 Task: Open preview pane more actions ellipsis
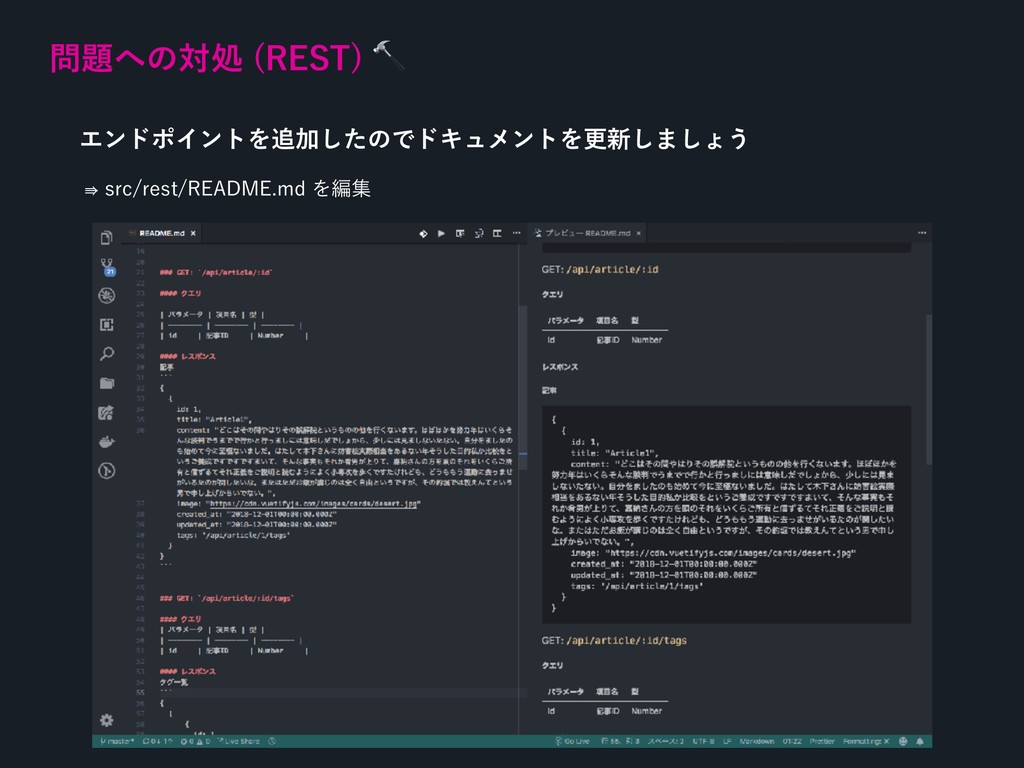922,232
